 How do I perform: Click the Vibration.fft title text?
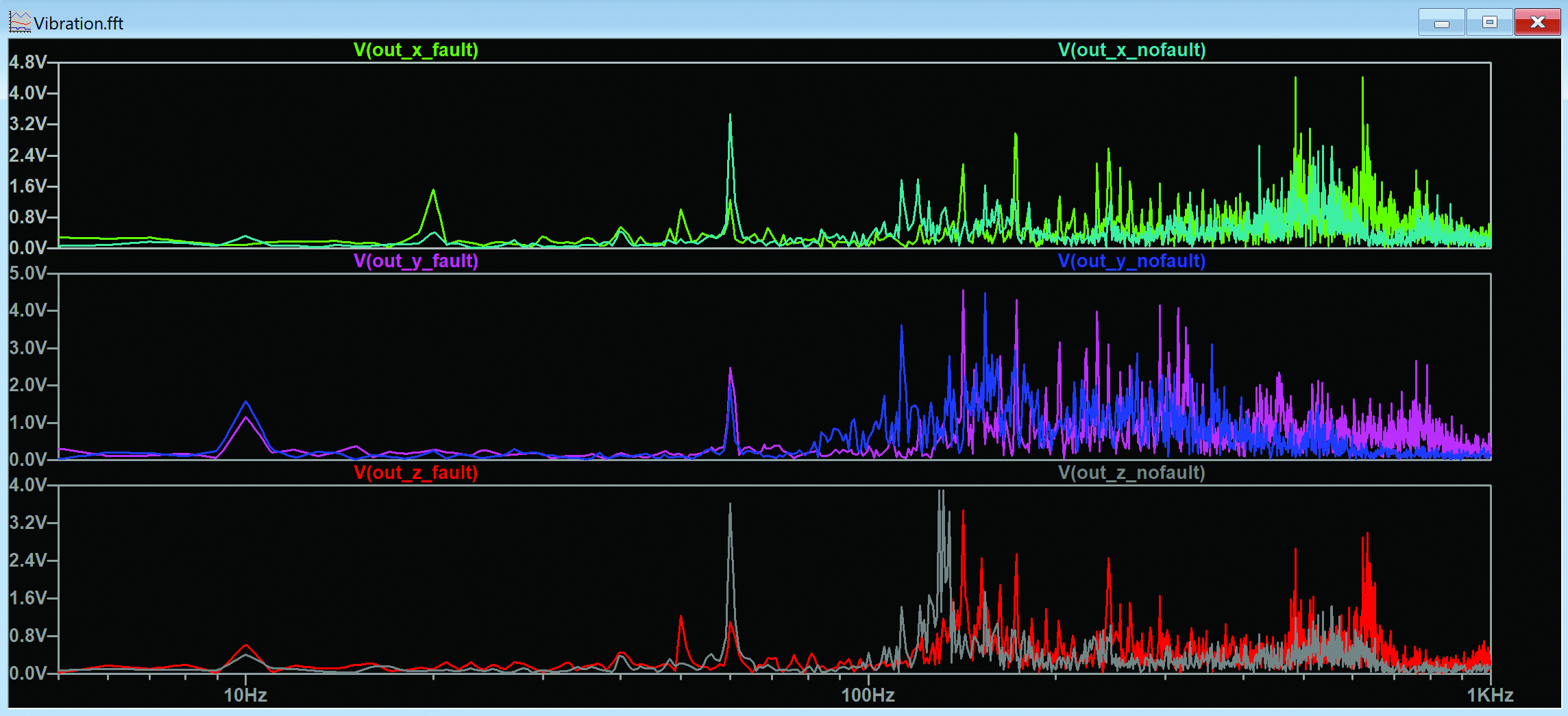79,23
